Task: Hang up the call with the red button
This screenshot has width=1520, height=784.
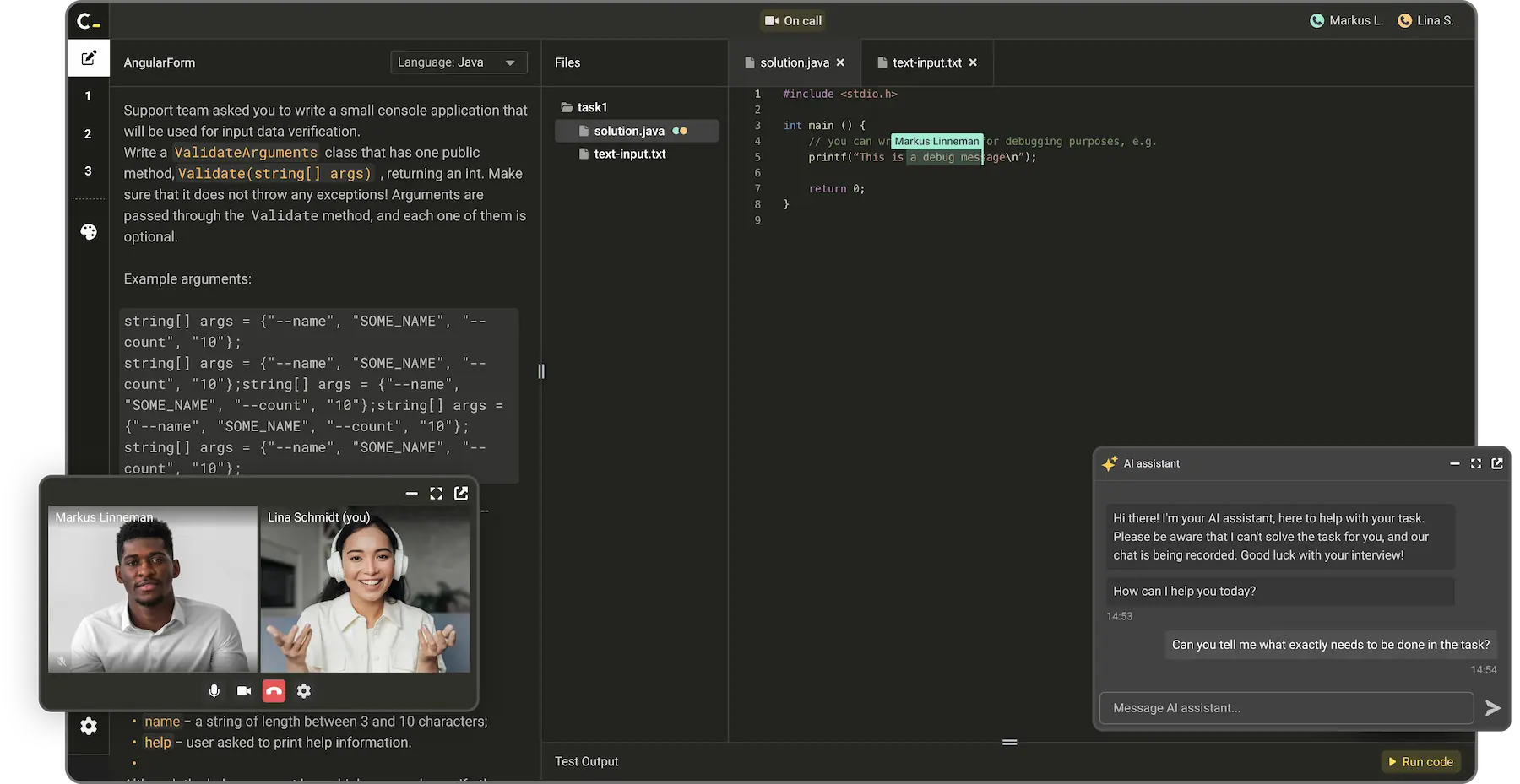Action: pos(274,691)
